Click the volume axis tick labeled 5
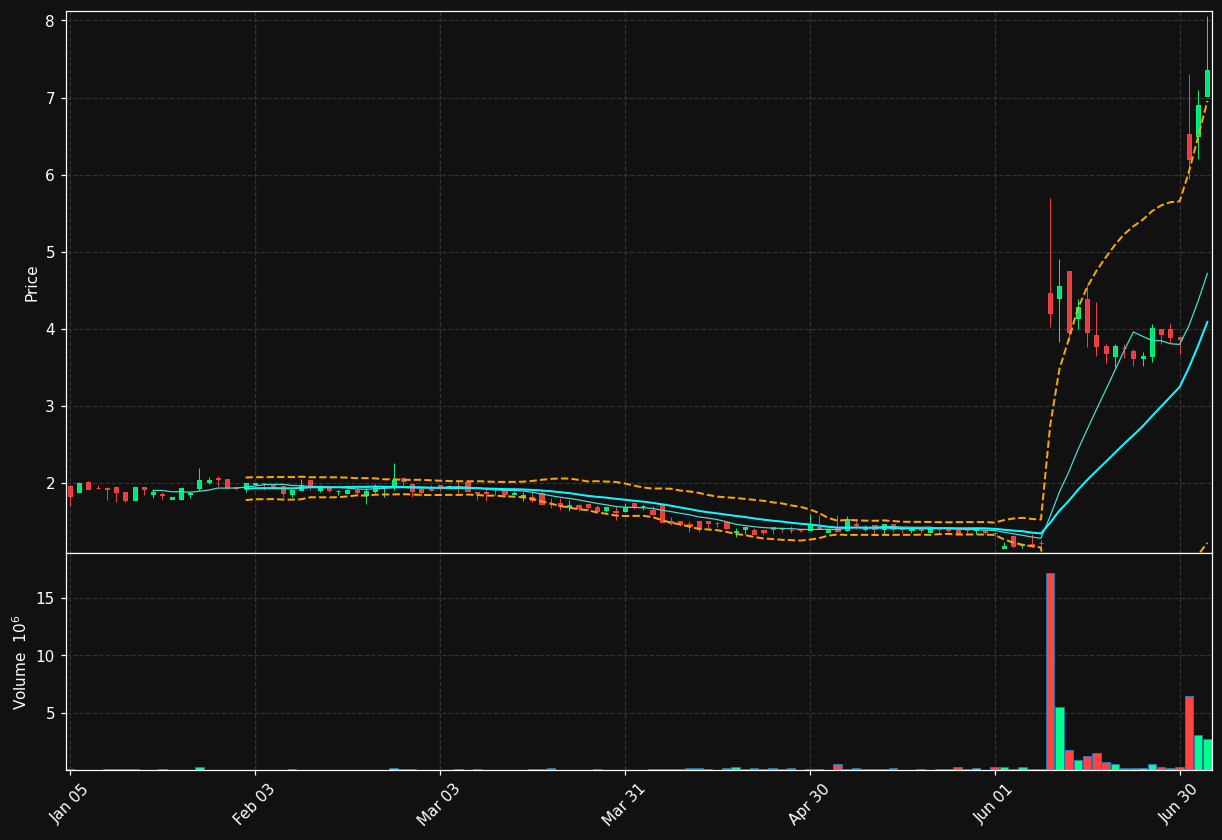This screenshot has width=1222, height=840. (x=52, y=713)
